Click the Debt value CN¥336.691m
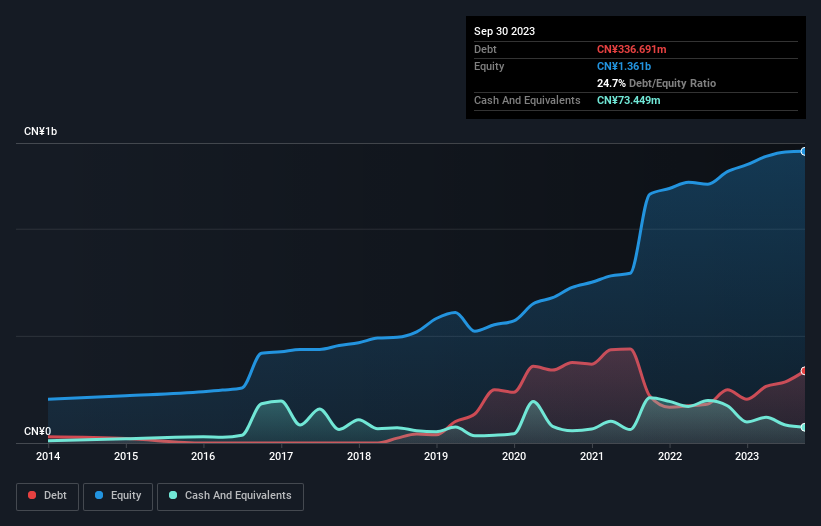Viewport: 821px width, 526px height. (x=631, y=49)
